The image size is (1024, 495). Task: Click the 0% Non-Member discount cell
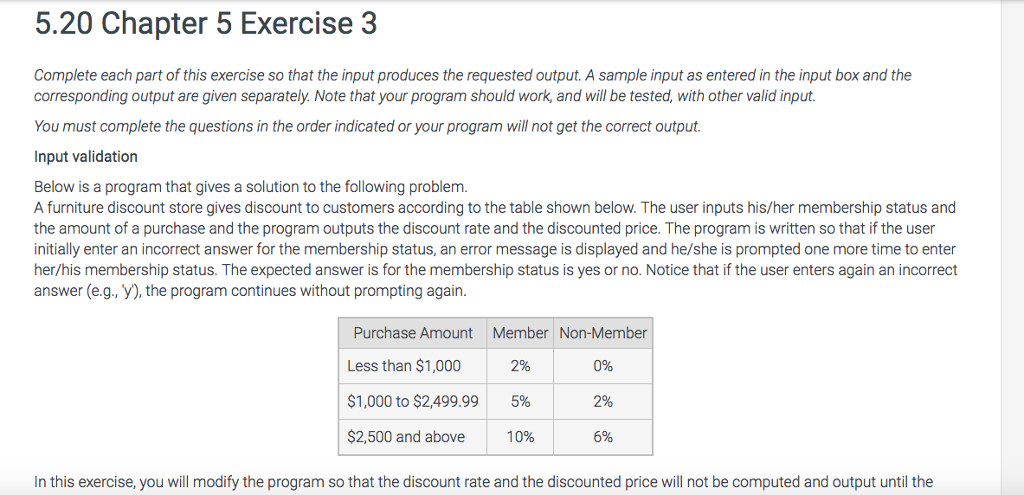point(603,366)
